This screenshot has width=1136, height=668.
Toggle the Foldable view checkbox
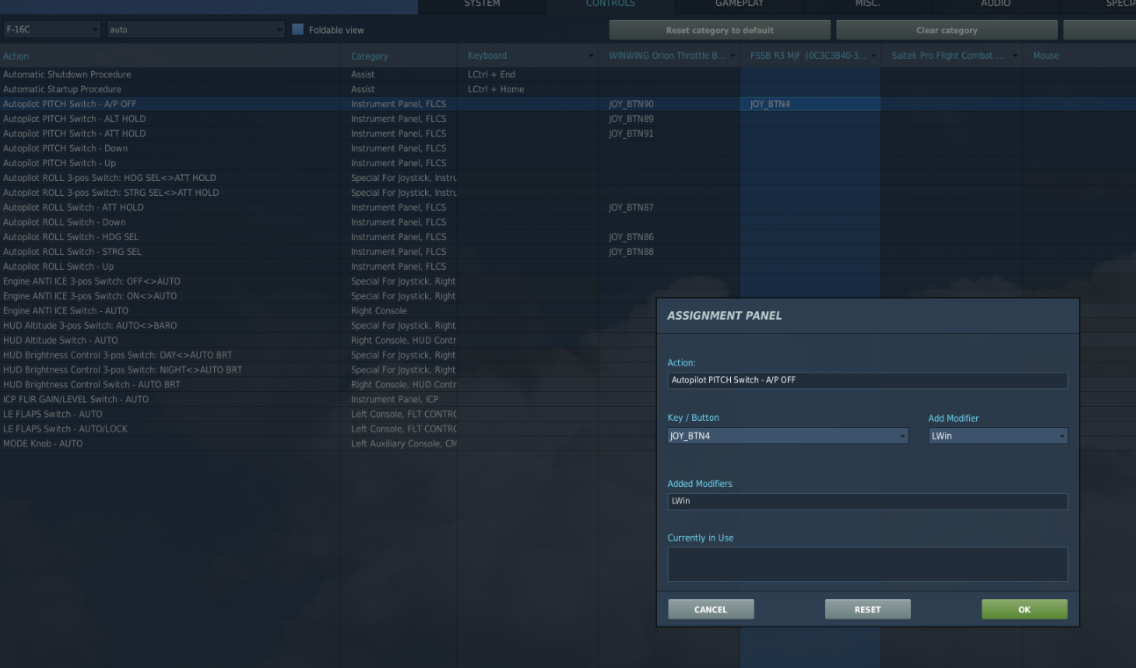[297, 30]
